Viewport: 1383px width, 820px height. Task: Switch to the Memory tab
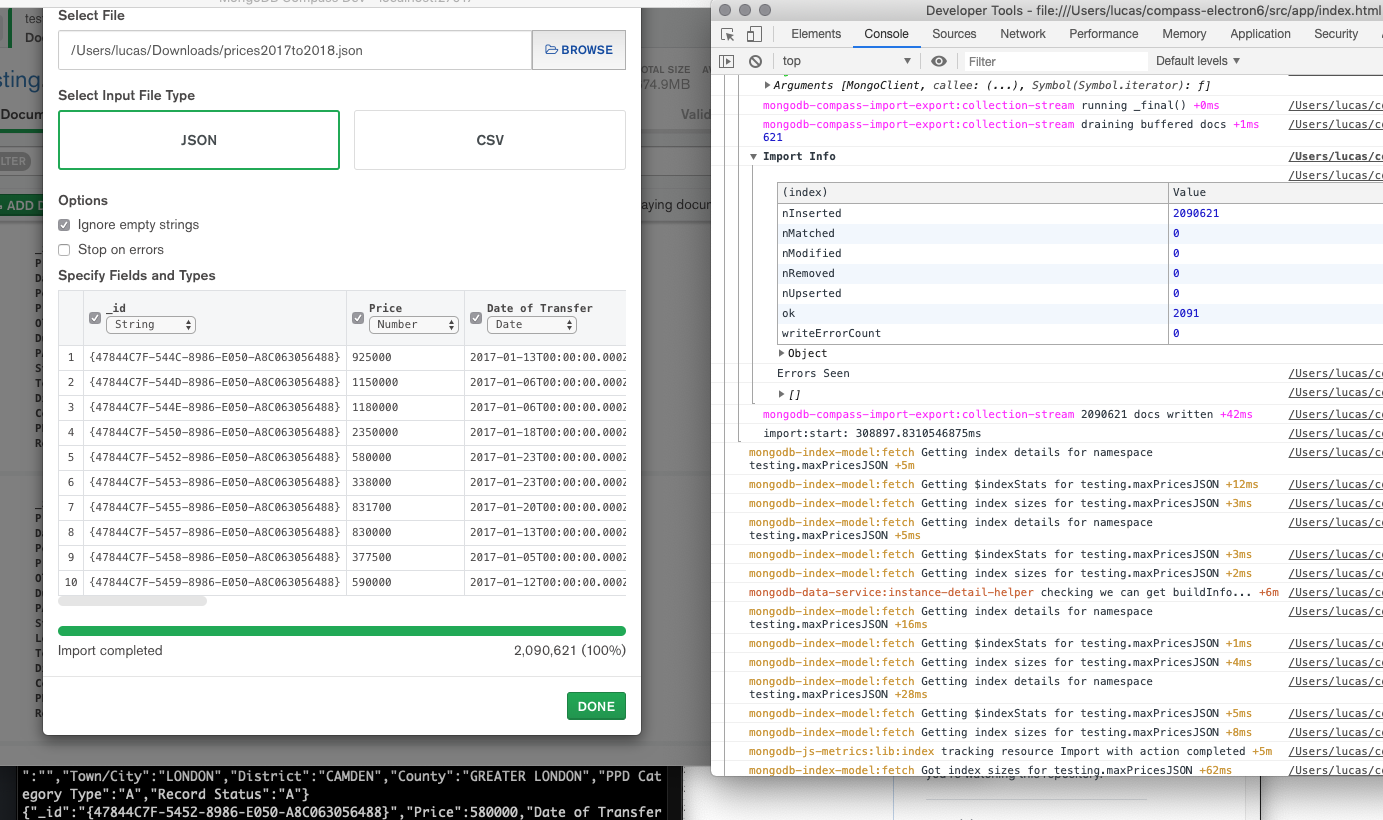point(1184,34)
